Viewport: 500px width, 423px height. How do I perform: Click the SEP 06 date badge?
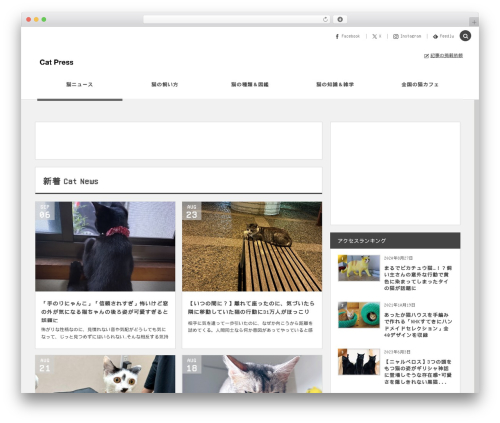45,211
